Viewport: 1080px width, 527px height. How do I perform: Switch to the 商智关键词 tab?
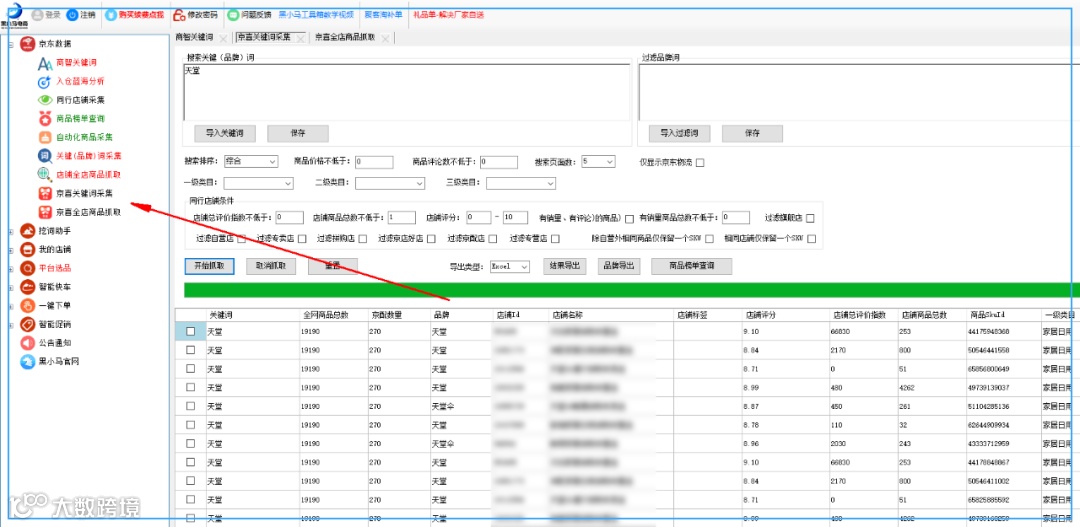pos(195,37)
